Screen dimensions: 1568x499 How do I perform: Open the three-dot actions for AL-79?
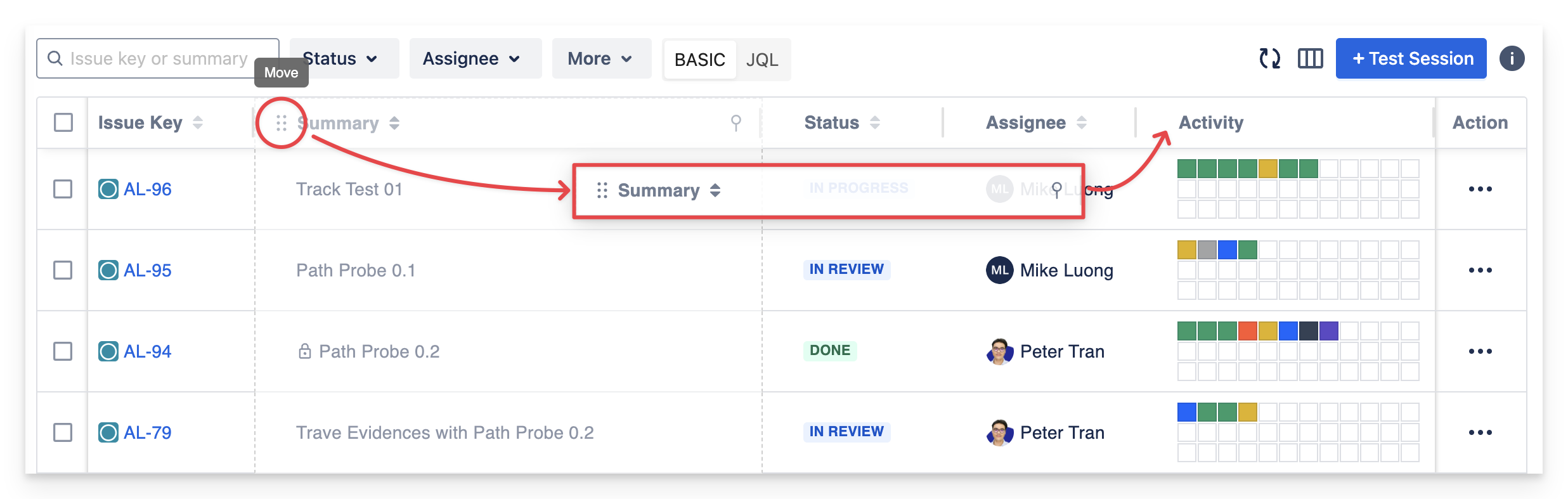tap(1480, 432)
